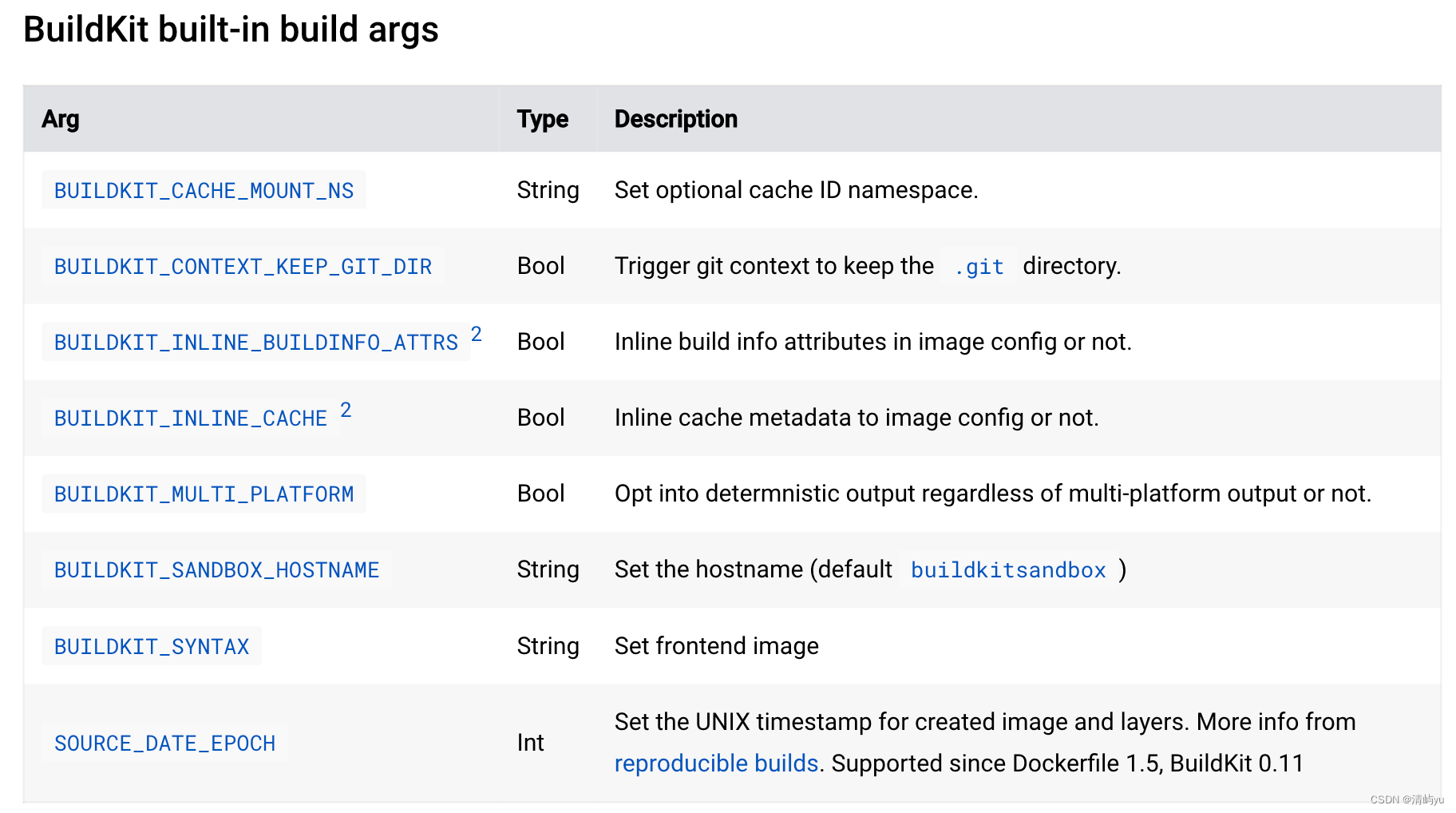Click 'Inline build info attributes' description text
1456x813 pixels.
(x=872, y=342)
